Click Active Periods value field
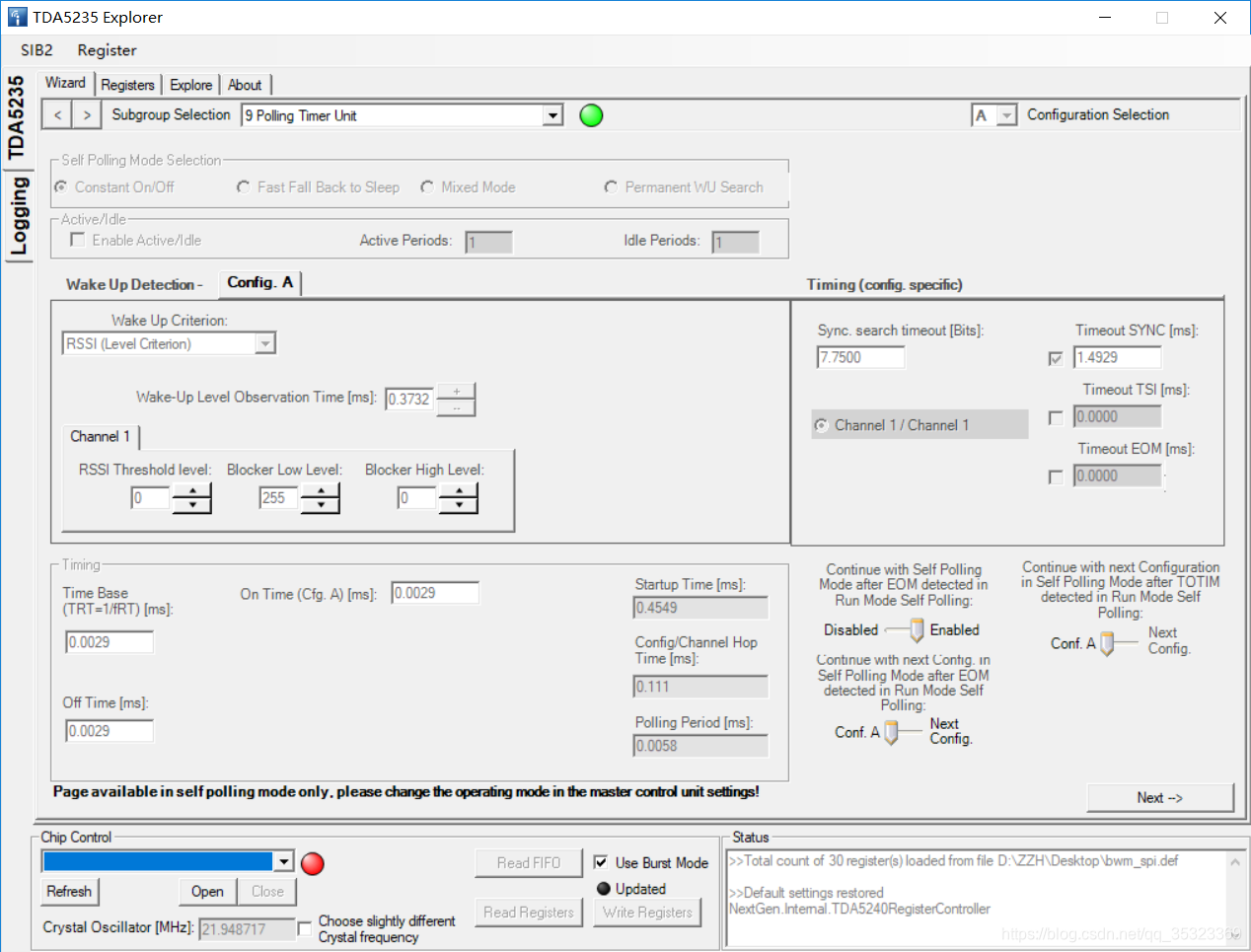This screenshot has height=952, width=1251. (x=488, y=242)
